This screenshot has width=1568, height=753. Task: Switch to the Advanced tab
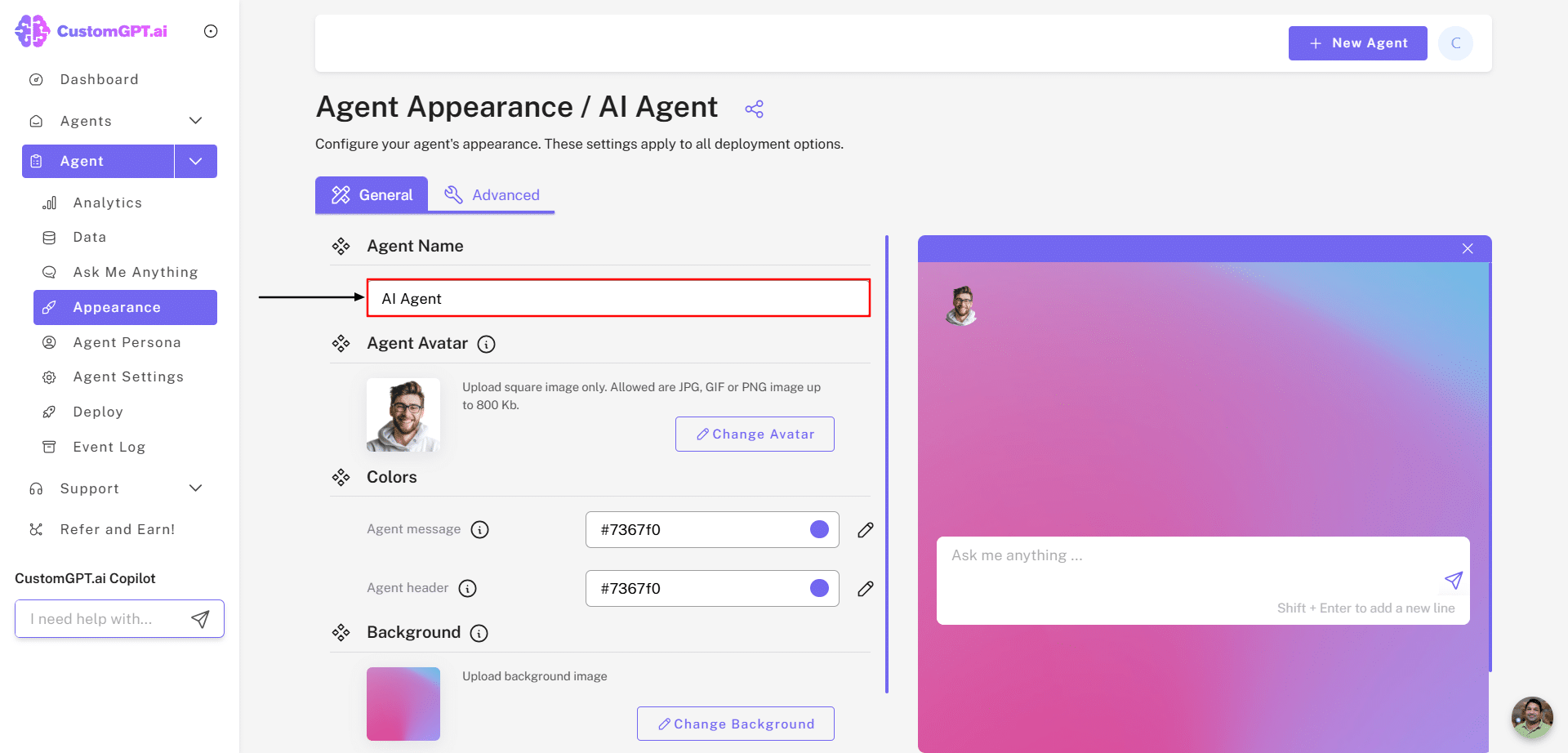(x=492, y=195)
